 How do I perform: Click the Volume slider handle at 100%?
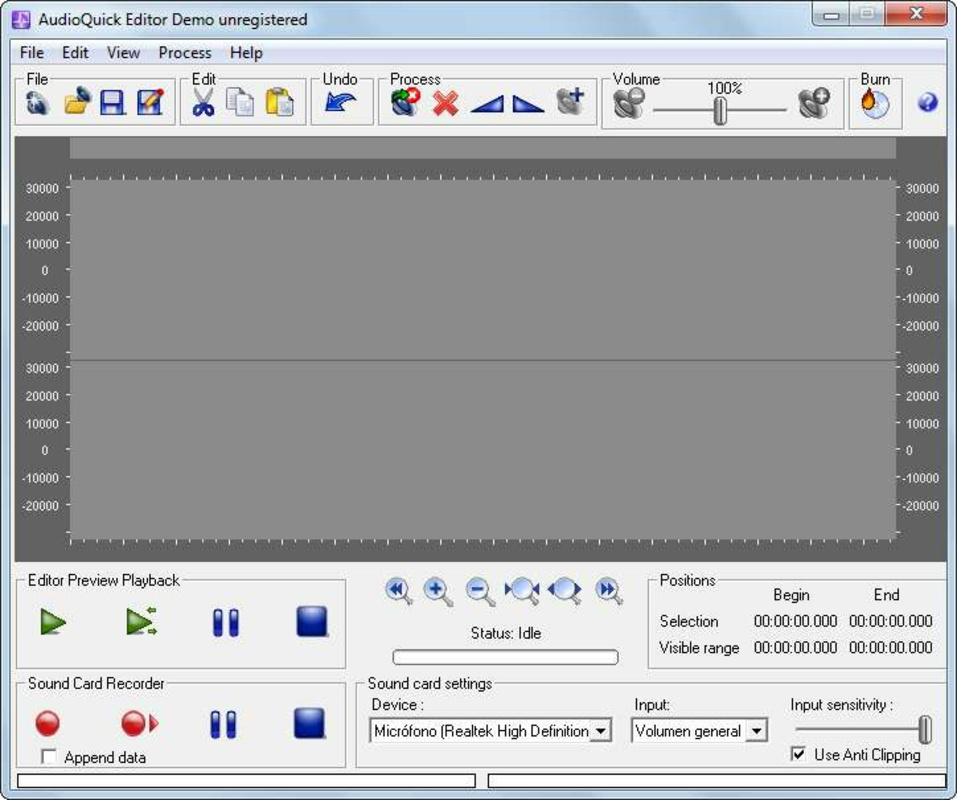point(721,111)
